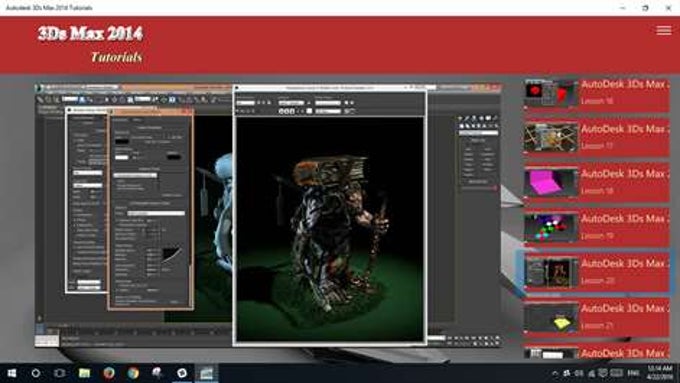
Task: Select the partially visible last lesson entry
Action: 597,352
